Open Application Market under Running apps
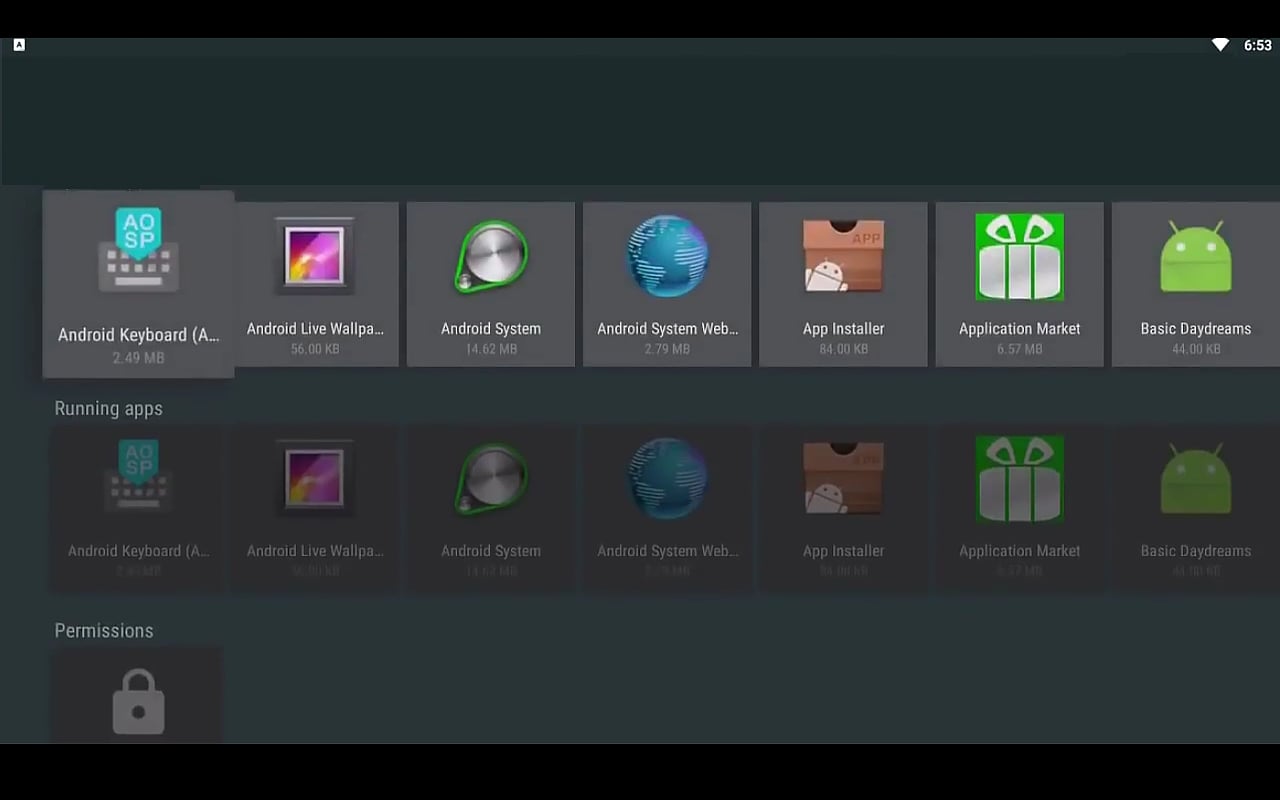 tap(1019, 508)
